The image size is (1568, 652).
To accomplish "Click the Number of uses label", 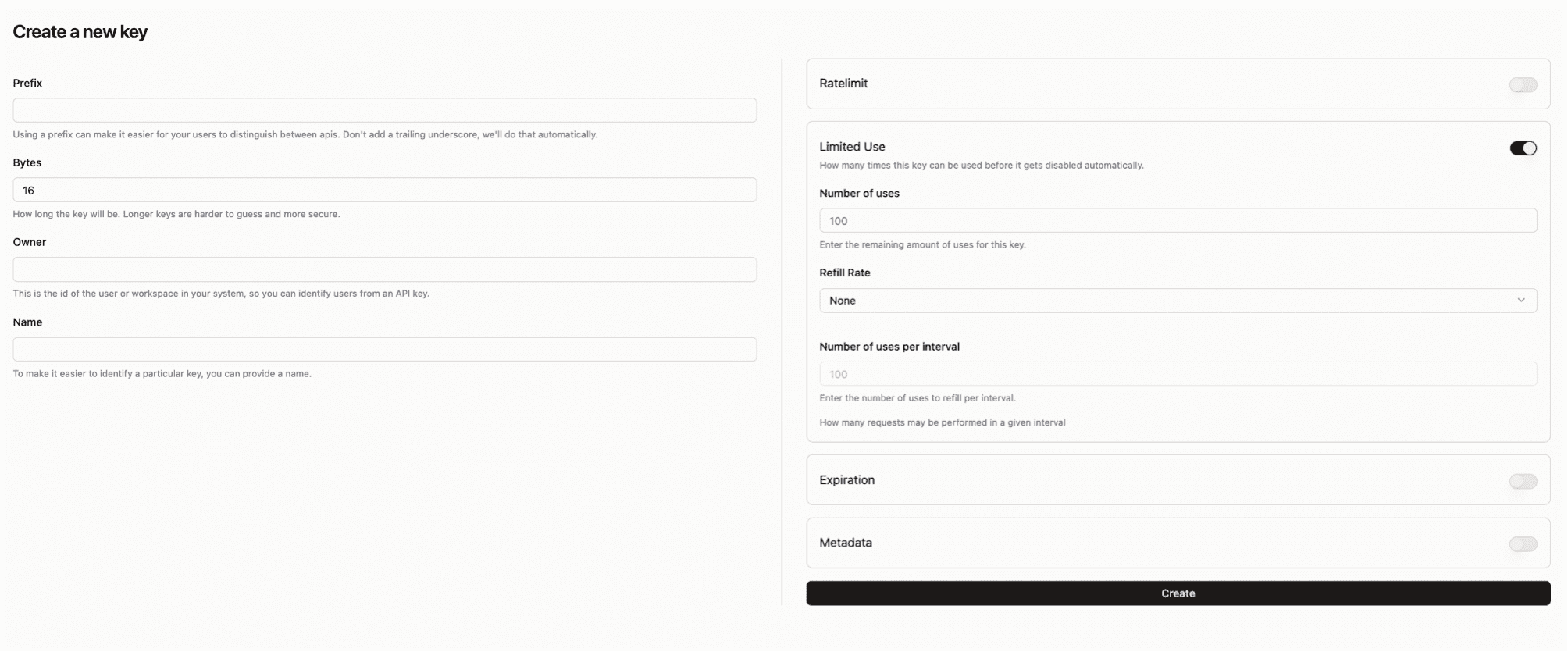I will click(x=859, y=193).
